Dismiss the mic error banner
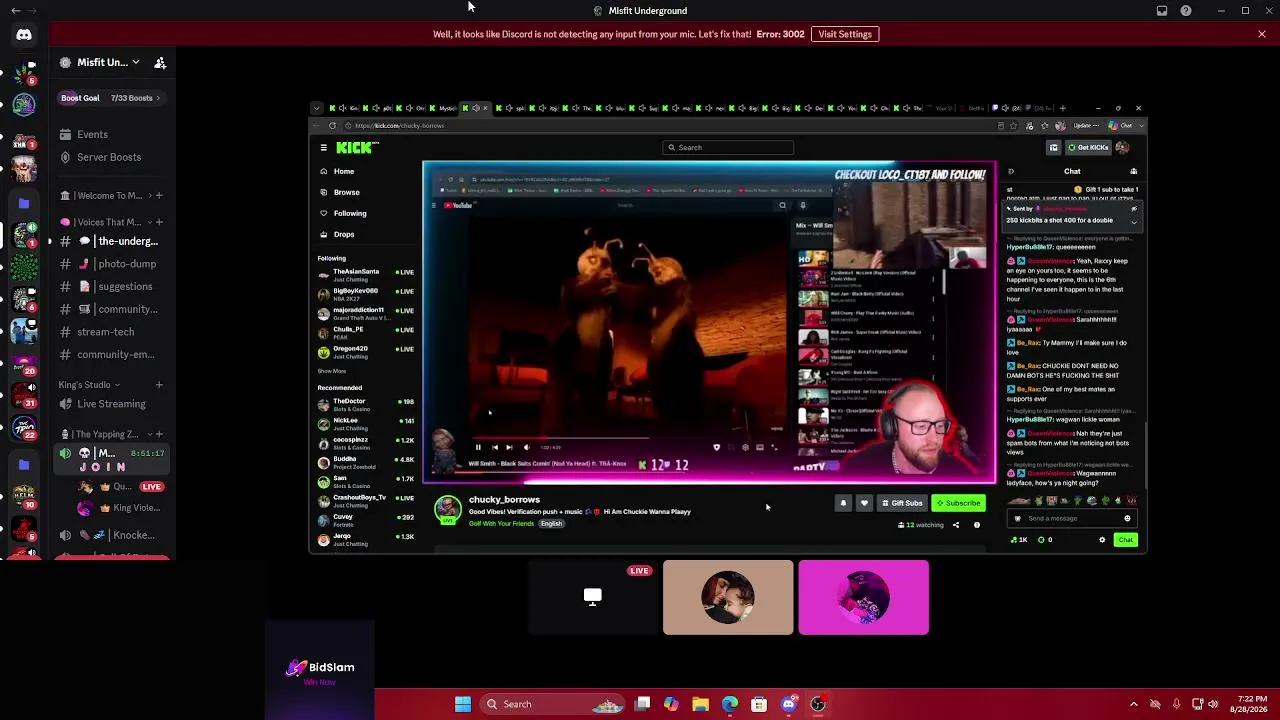Image resolution: width=1280 pixels, height=720 pixels. tap(1262, 34)
